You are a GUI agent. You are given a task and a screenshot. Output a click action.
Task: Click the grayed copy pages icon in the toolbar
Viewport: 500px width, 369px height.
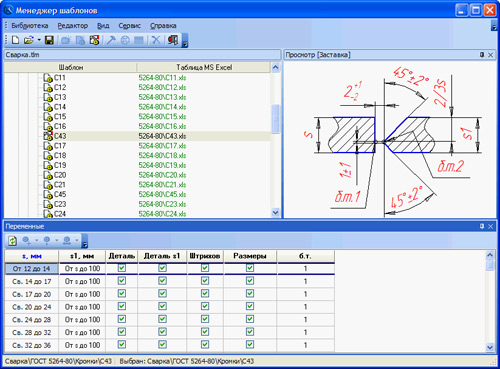80,40
